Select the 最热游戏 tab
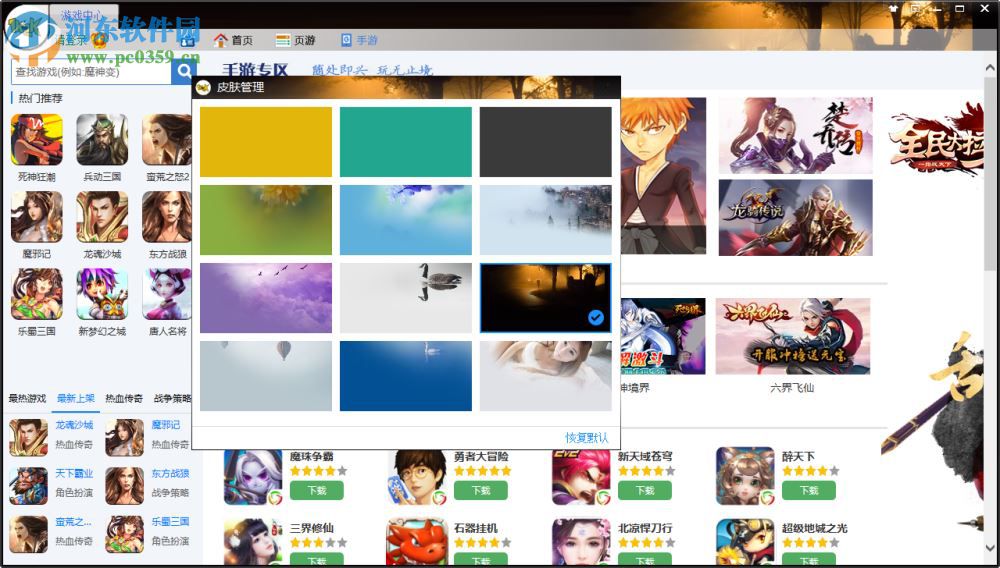The image size is (1000, 568). (x=27, y=398)
